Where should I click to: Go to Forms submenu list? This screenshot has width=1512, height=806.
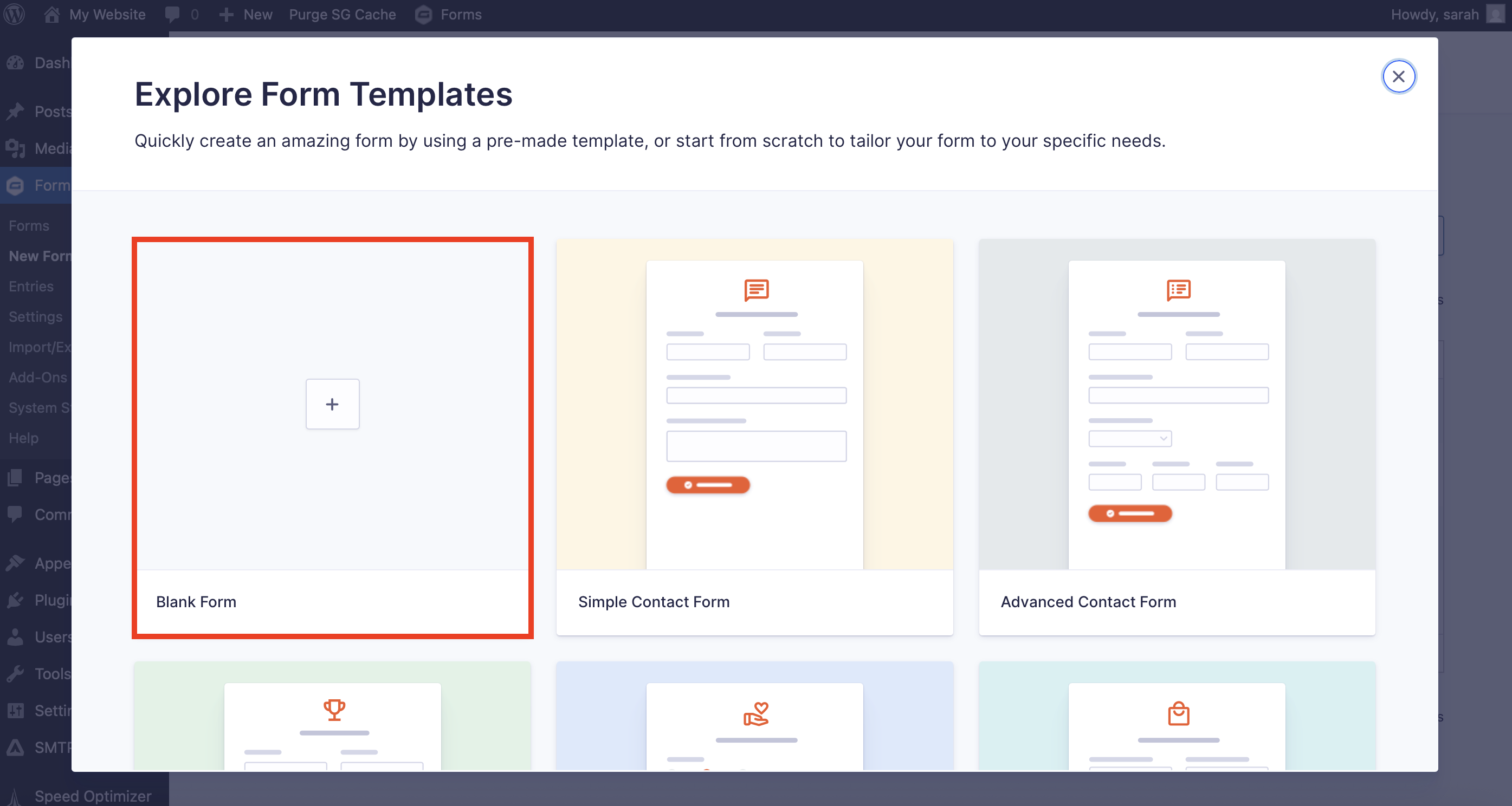(x=29, y=226)
